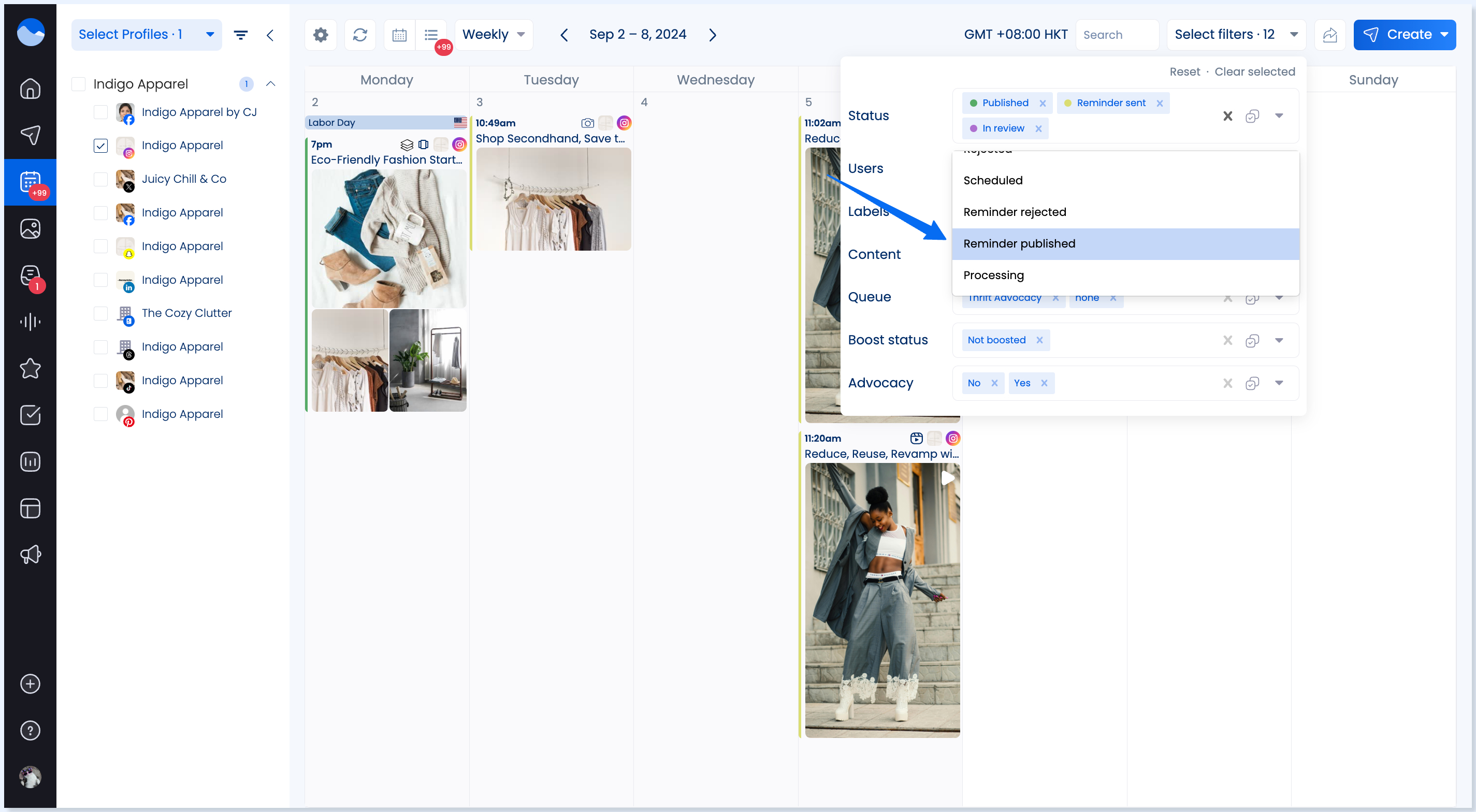Select Reminder published status option
Image resolution: width=1476 pixels, height=812 pixels.
[1125, 243]
